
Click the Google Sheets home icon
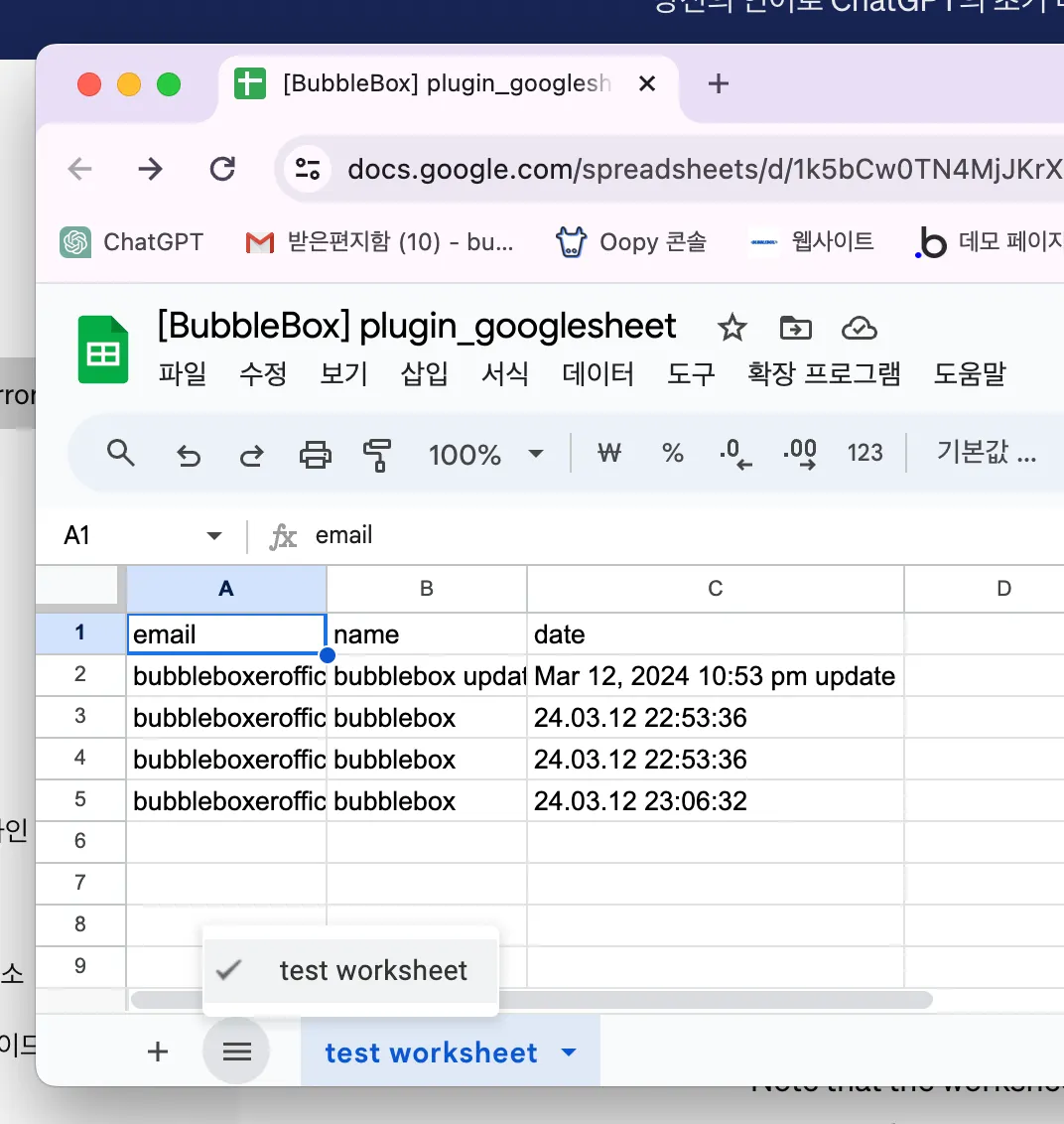(x=103, y=350)
